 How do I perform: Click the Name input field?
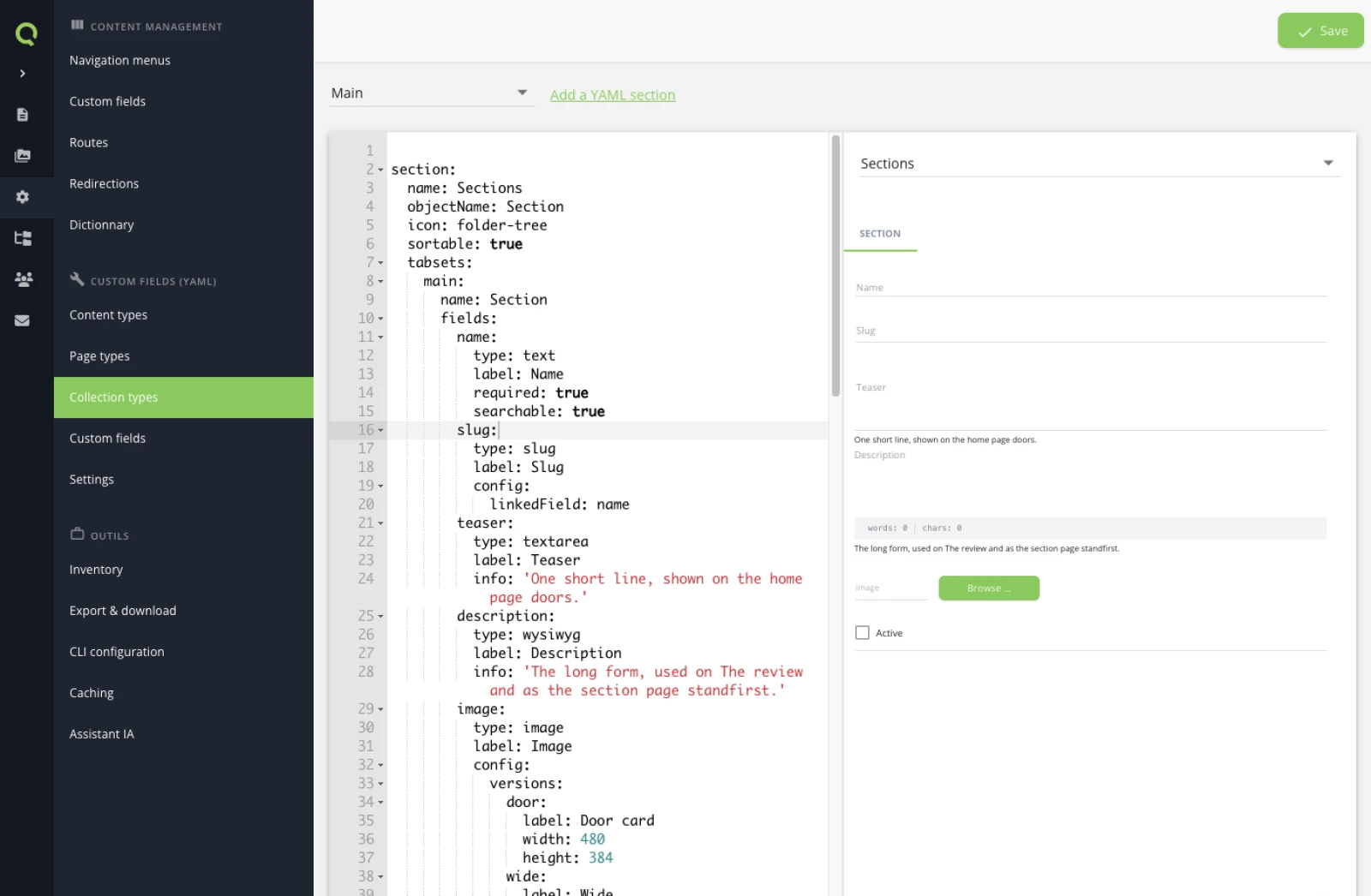point(1090,288)
